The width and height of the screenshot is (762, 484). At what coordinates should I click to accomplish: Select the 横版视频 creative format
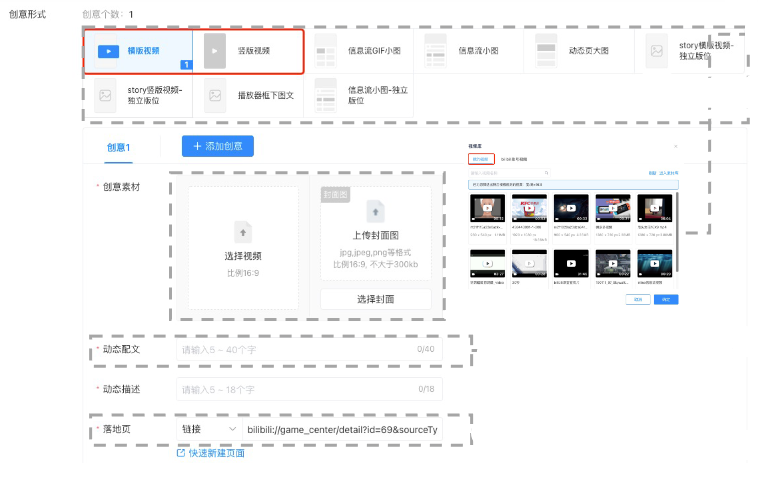[139, 51]
